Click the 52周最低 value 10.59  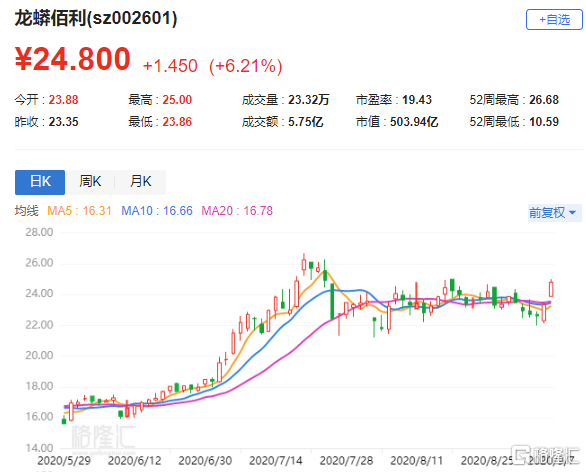[544, 122]
